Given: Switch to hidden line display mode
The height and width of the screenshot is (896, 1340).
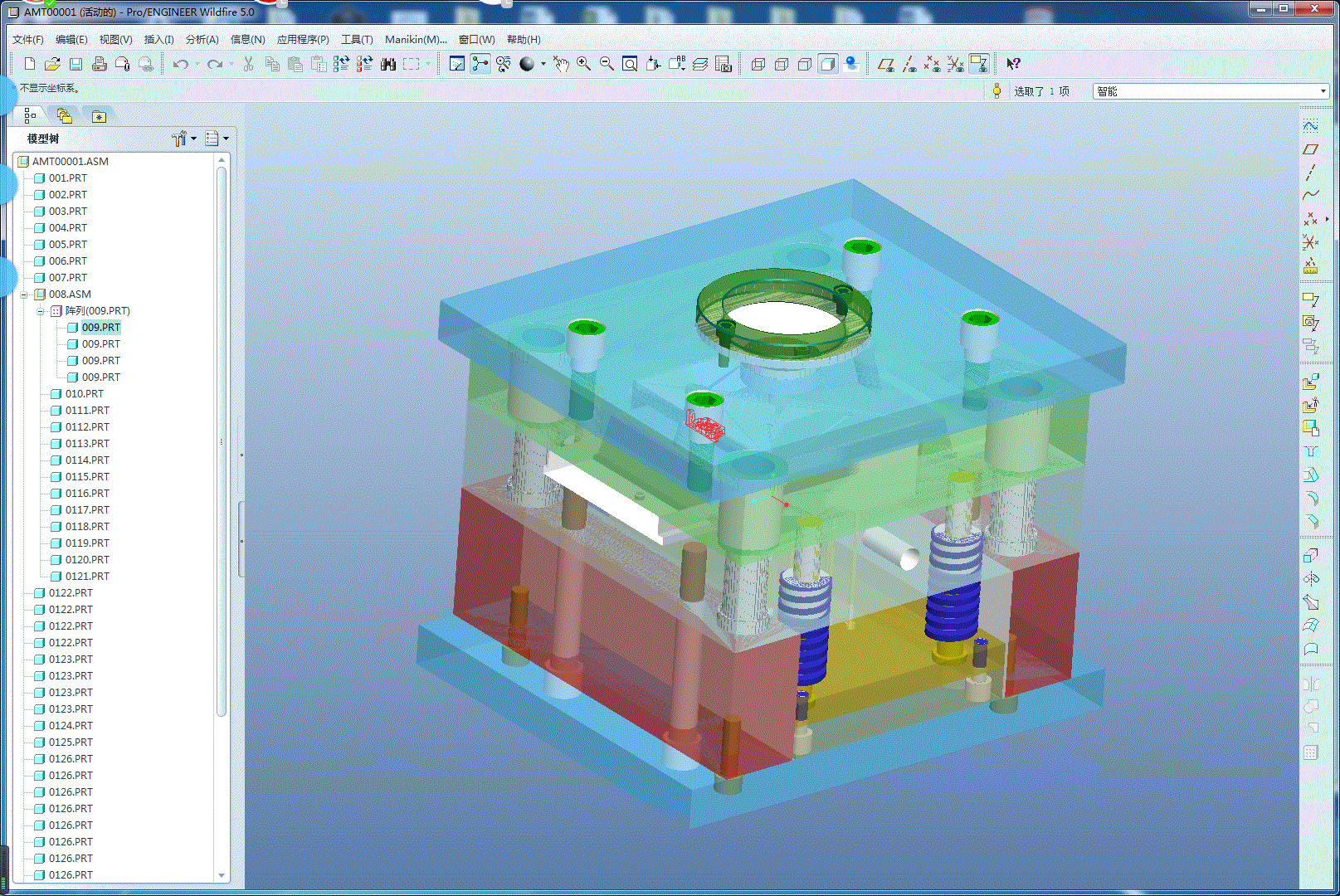Looking at the screenshot, I should coord(782,64).
